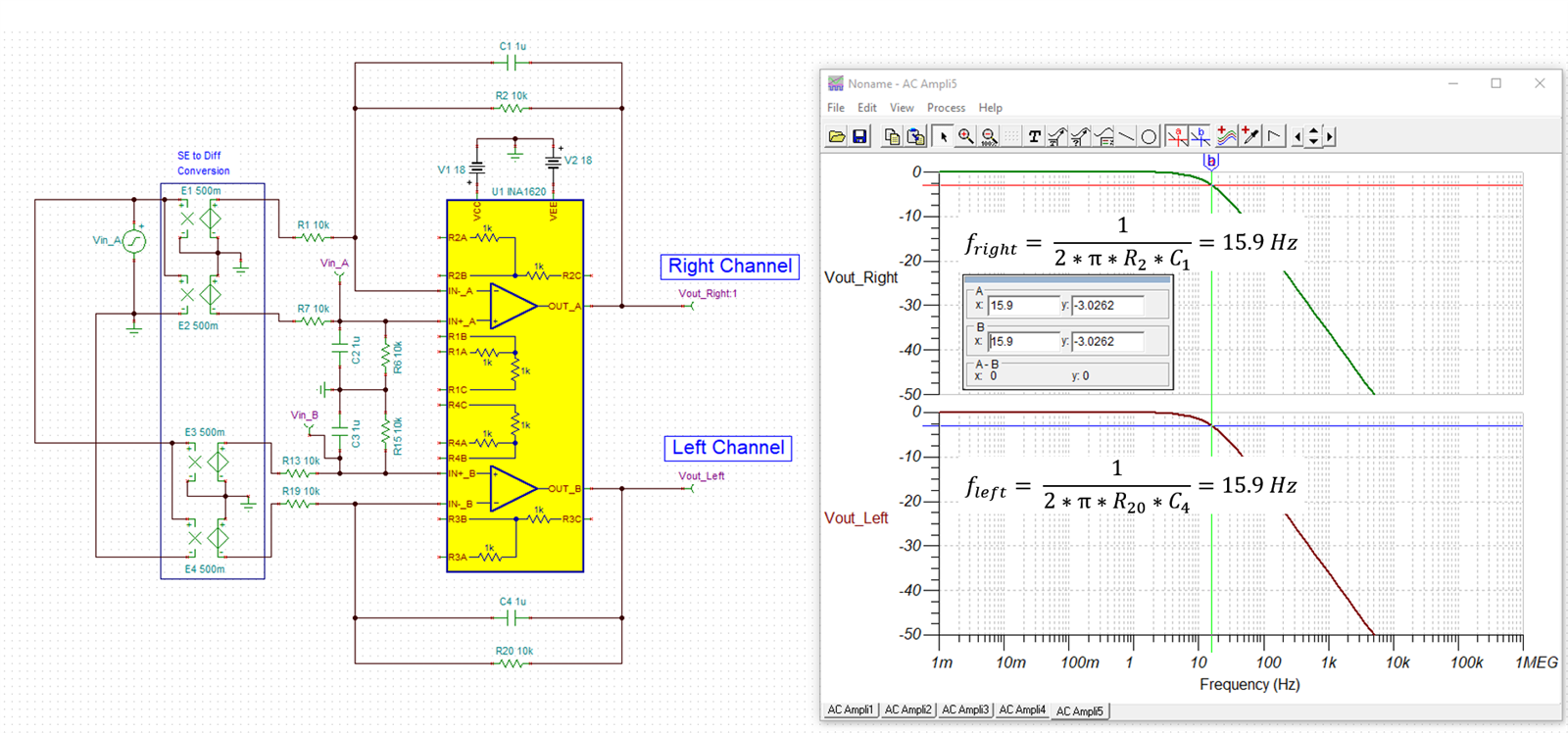Click the Left Channel label box
The image size is (1568, 733).
728,448
